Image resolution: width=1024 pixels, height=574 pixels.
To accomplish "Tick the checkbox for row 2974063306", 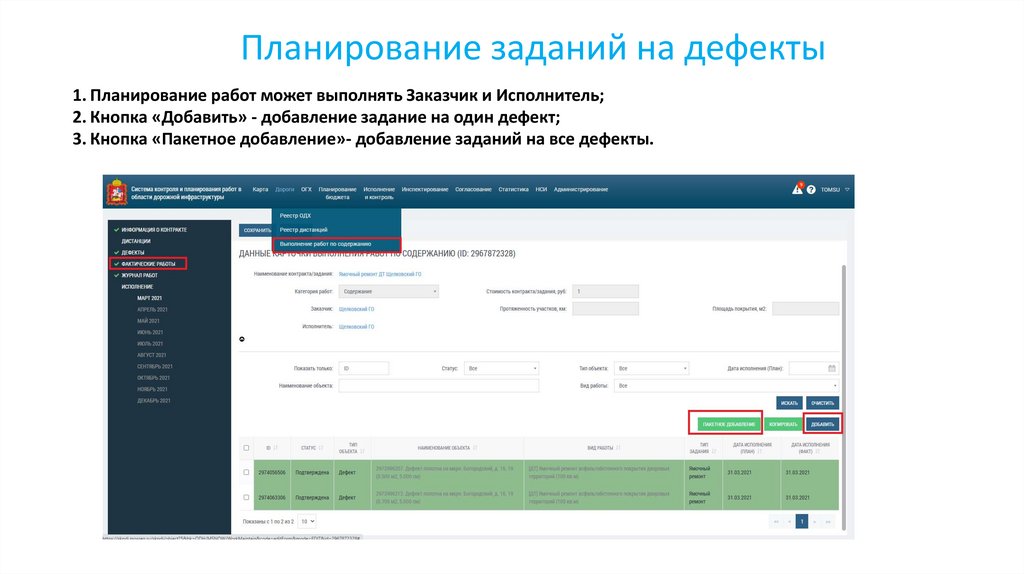I will click(x=246, y=497).
